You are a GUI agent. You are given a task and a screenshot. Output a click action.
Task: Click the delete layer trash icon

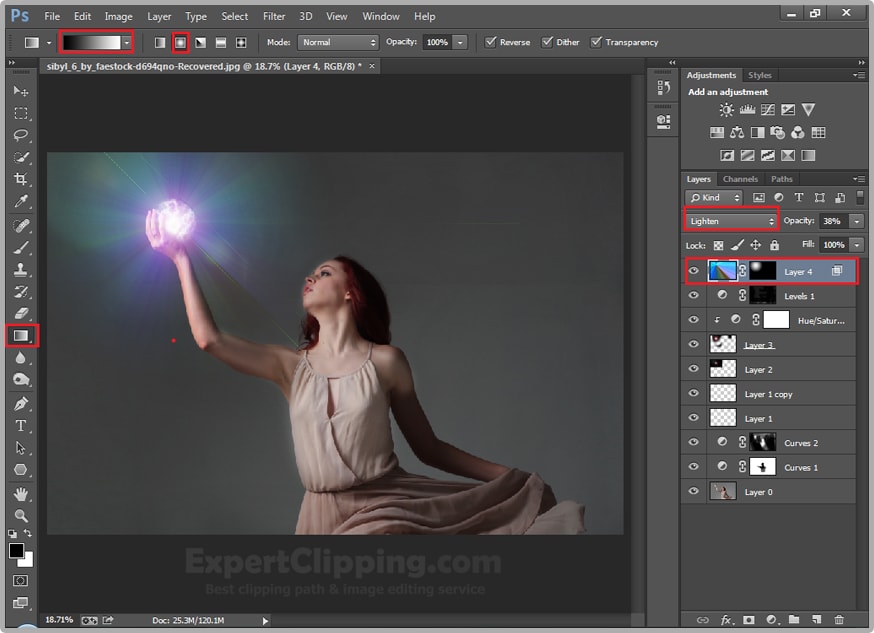coord(839,620)
